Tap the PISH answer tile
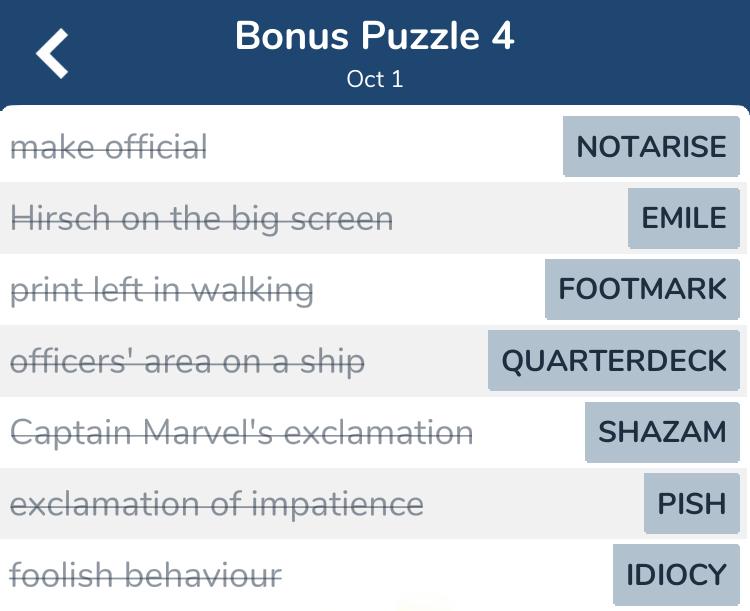This screenshot has width=750, height=611. pyautogui.click(x=691, y=503)
